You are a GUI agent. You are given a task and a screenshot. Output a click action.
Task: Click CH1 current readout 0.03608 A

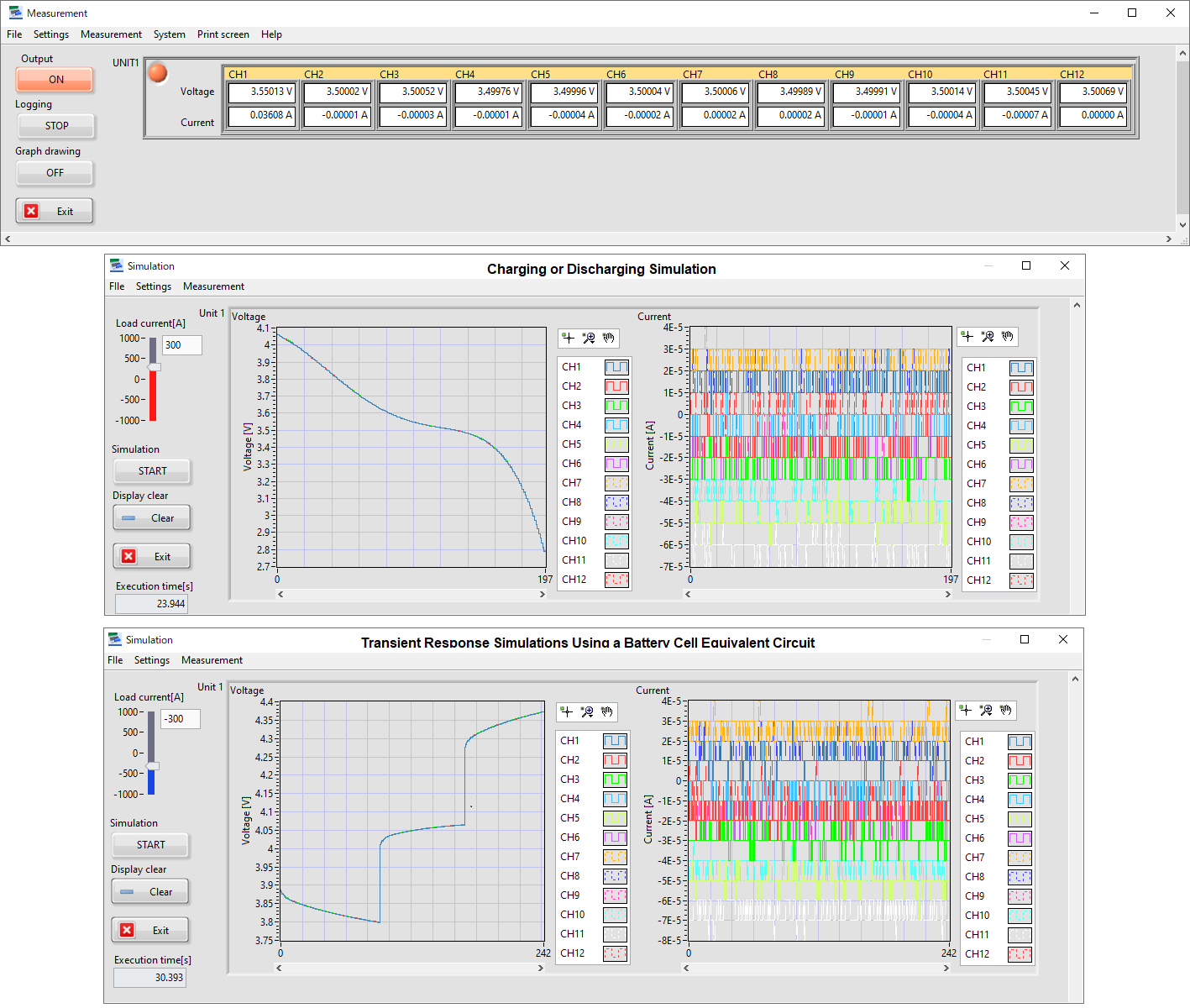pos(261,115)
